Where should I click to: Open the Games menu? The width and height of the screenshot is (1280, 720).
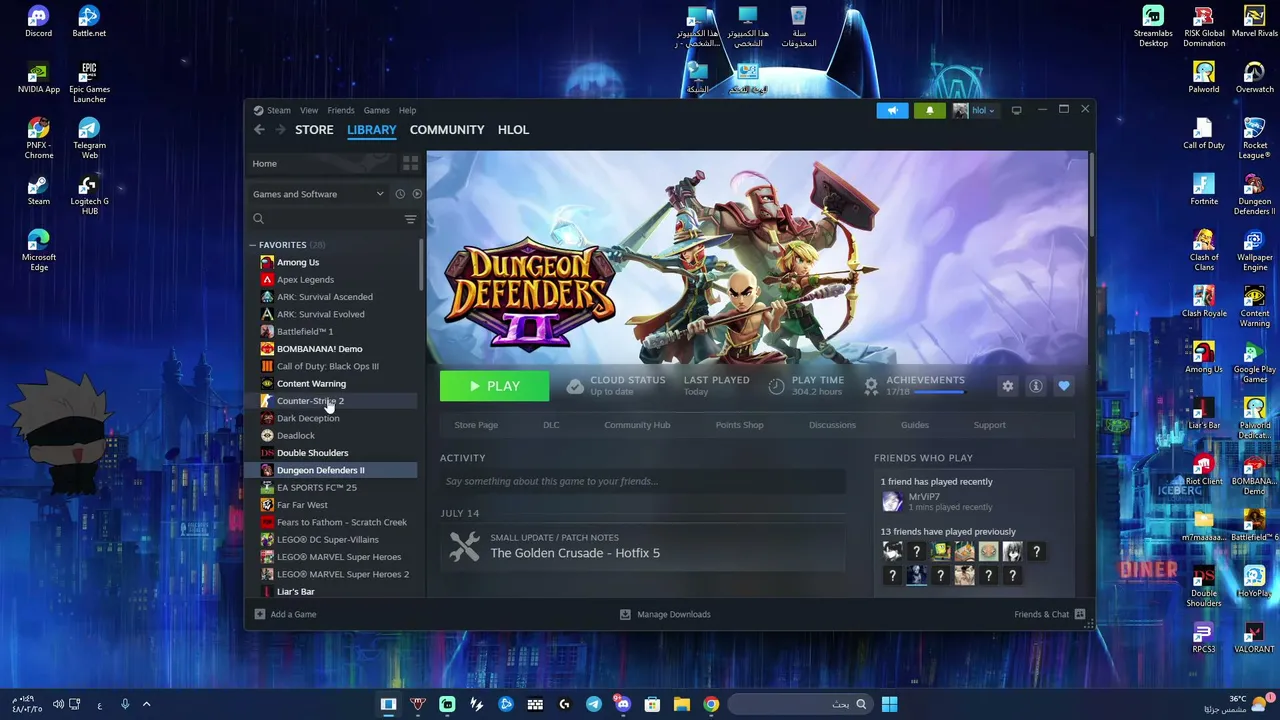pos(377,110)
